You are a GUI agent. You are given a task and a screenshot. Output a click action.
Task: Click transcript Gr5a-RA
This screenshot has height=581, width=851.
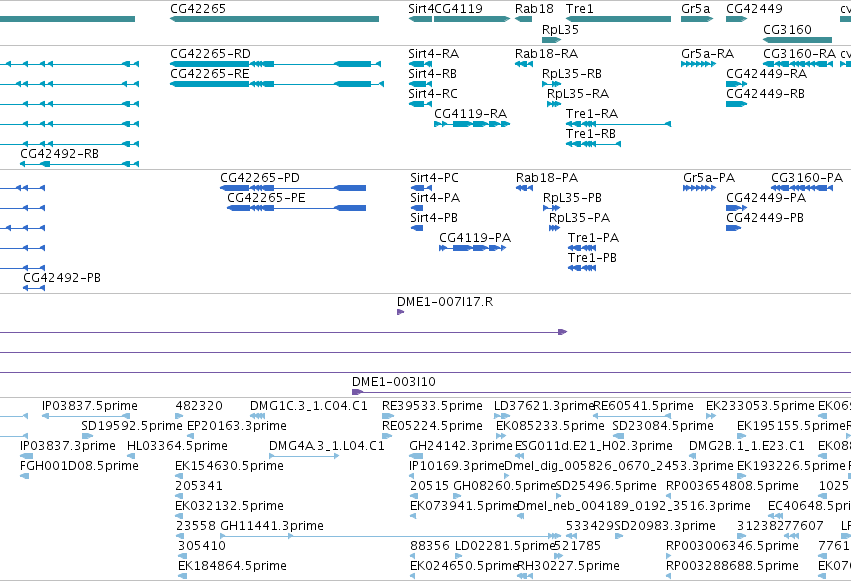pyautogui.click(x=698, y=64)
